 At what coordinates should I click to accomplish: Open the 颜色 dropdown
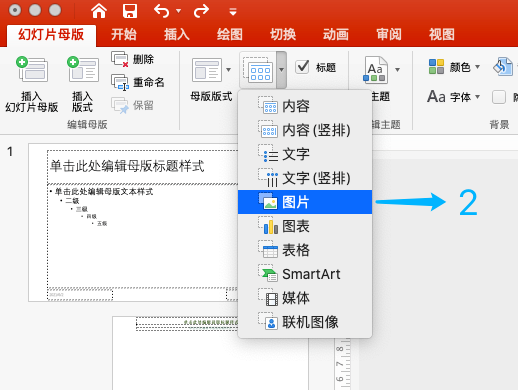pyautogui.click(x=454, y=67)
